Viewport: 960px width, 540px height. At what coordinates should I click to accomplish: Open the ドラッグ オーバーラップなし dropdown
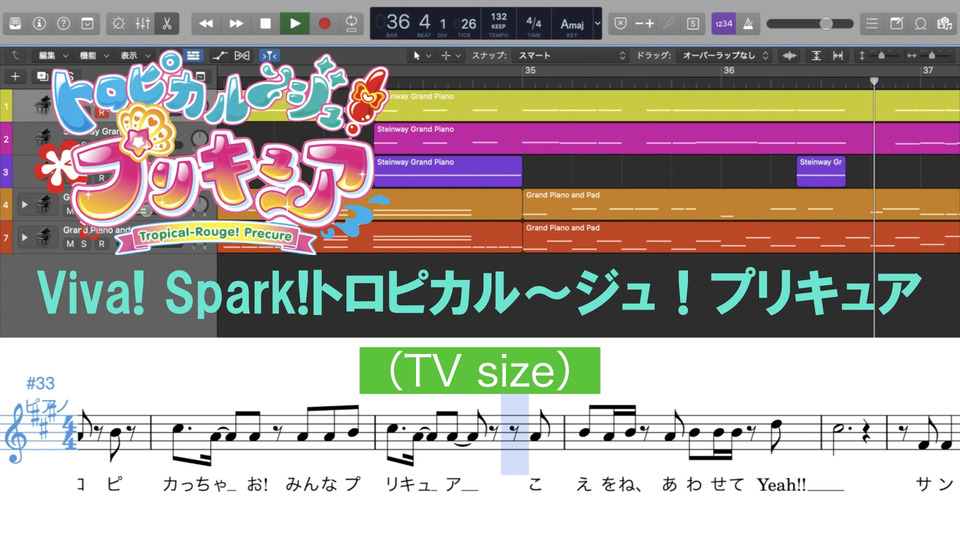[724, 56]
